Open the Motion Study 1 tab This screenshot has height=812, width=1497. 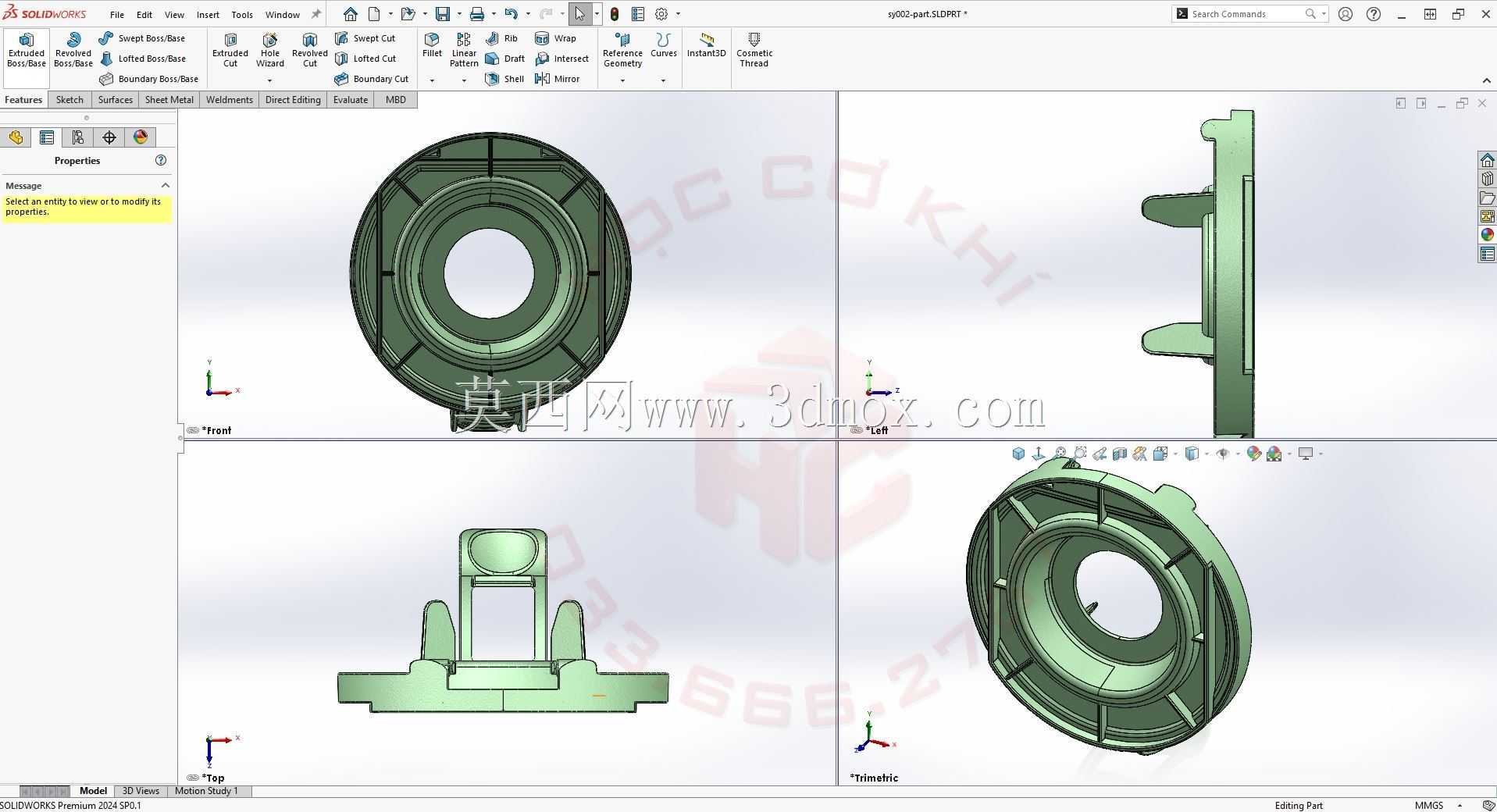click(206, 791)
